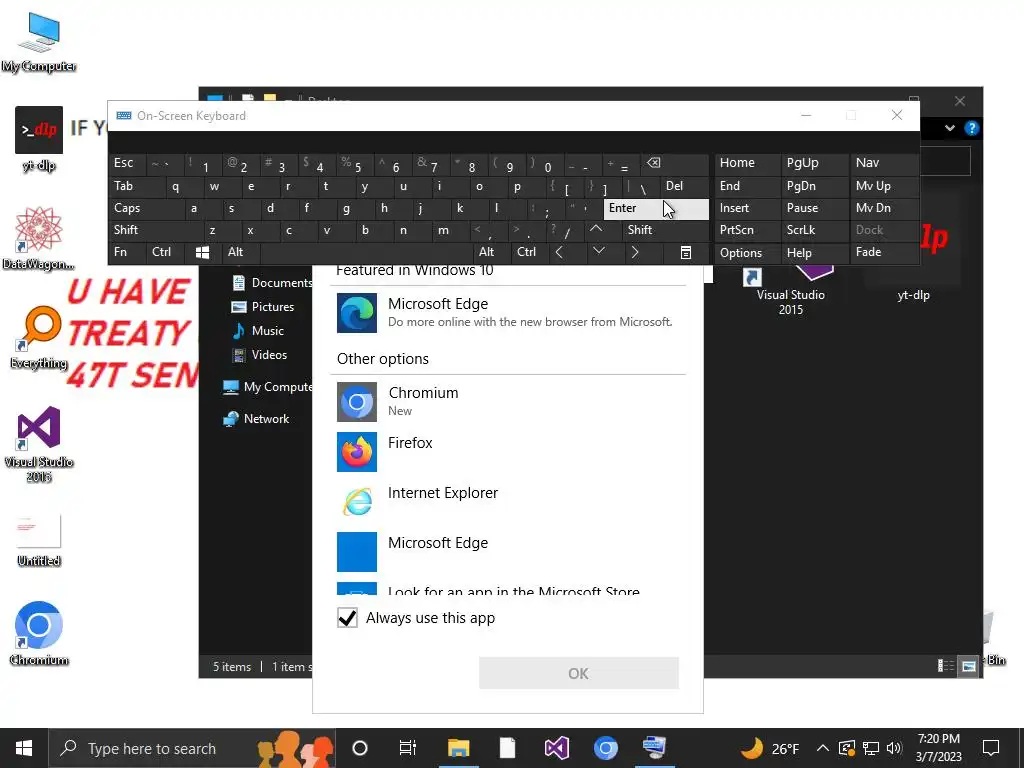Open Task View on the taskbar

(408, 748)
